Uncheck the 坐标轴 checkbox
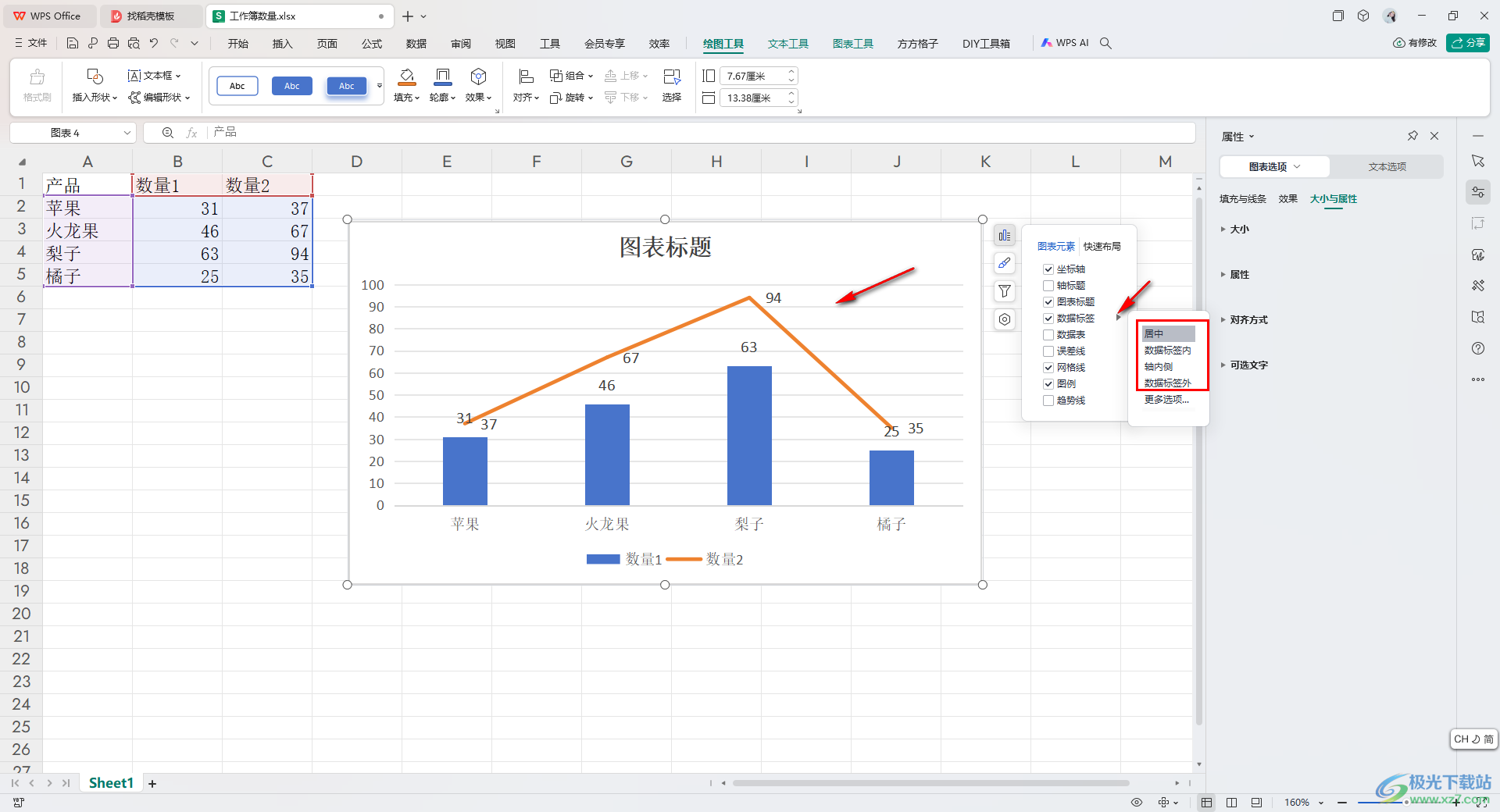 [1048, 269]
